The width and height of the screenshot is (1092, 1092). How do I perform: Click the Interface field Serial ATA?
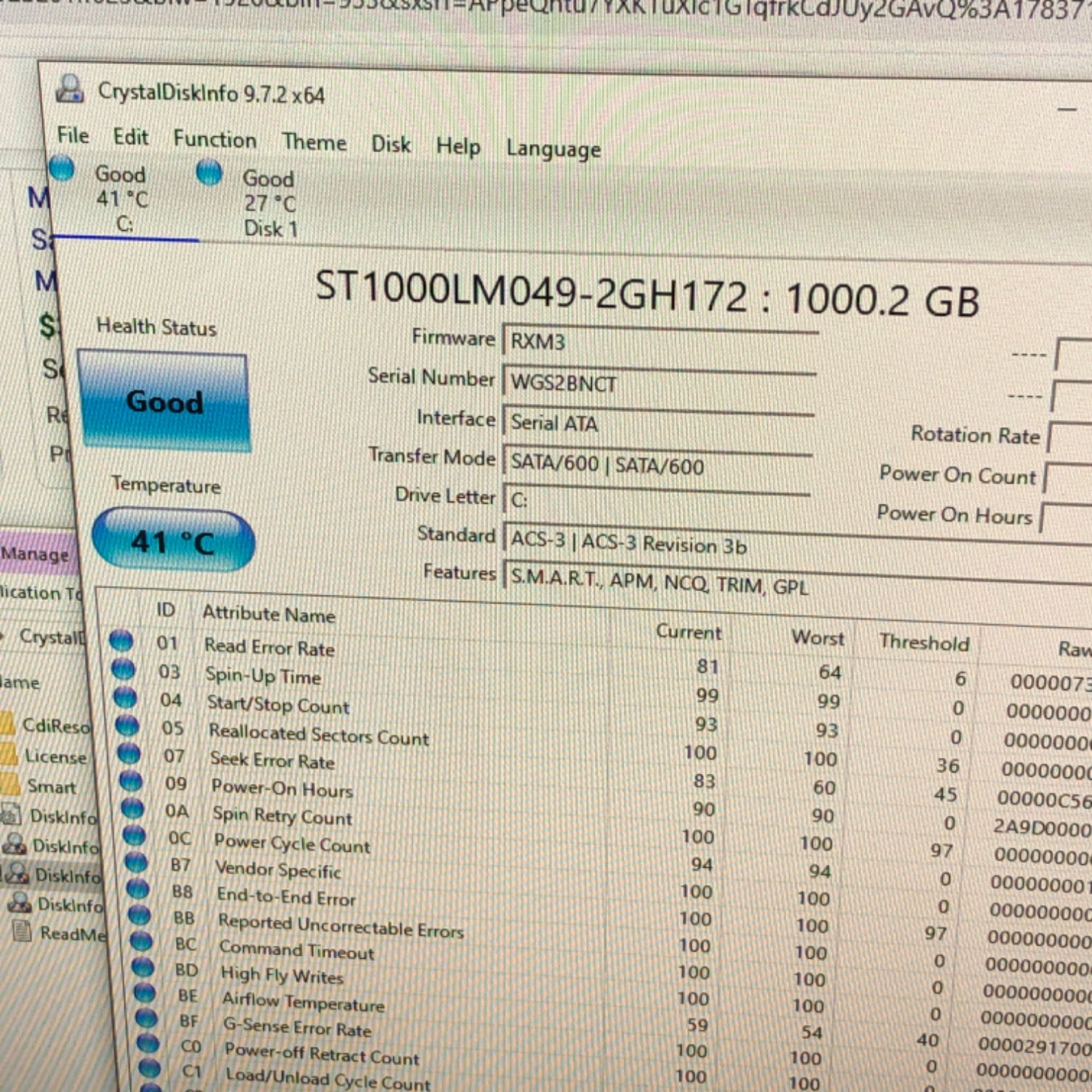click(x=658, y=424)
